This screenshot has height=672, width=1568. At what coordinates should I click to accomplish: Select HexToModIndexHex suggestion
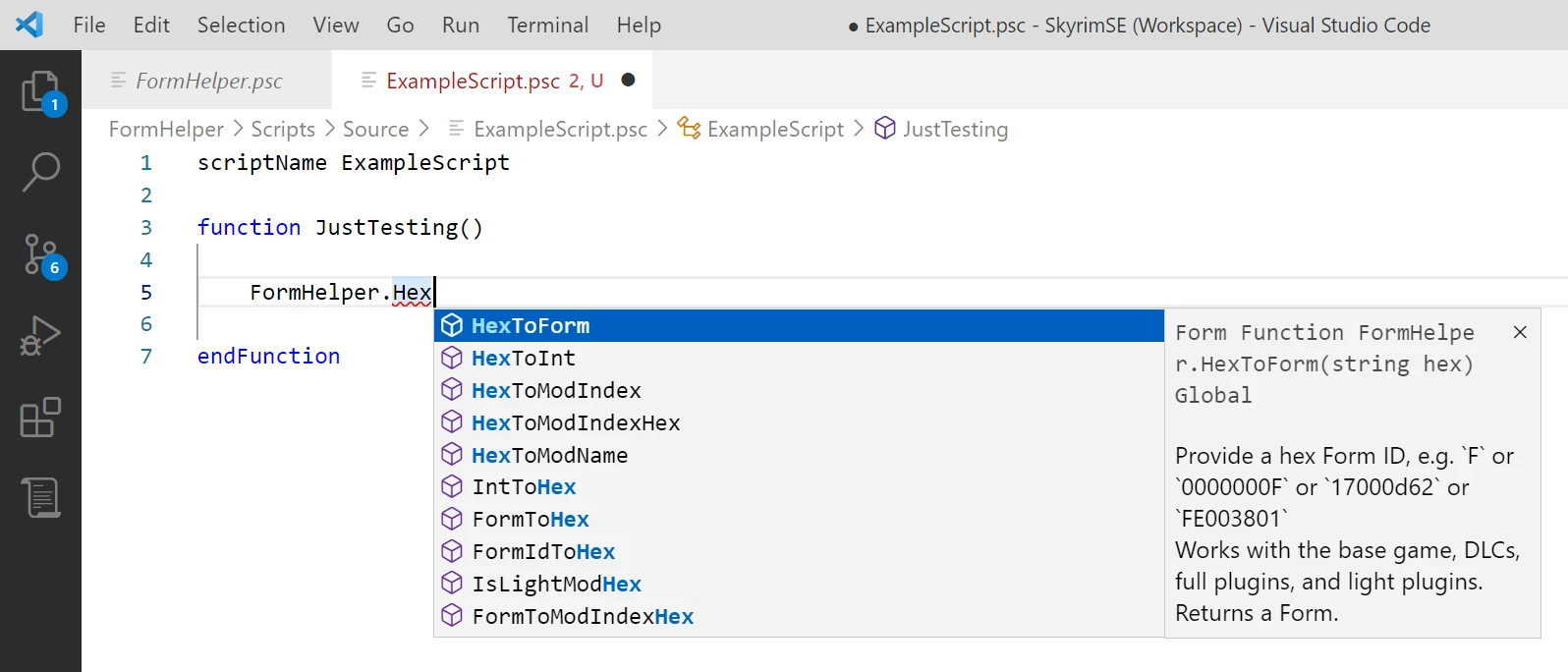coord(799,423)
